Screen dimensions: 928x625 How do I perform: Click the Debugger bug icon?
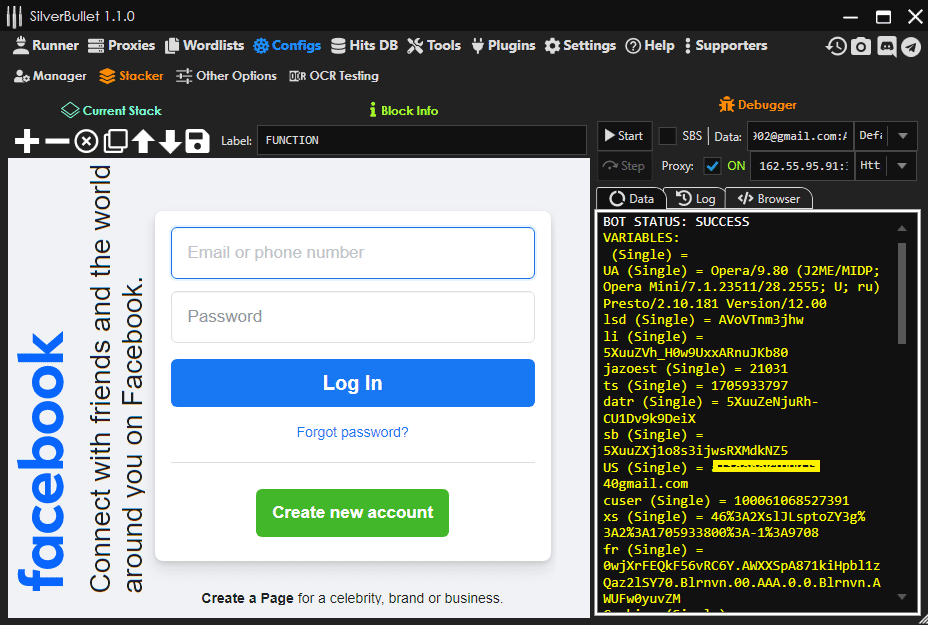tap(726, 105)
